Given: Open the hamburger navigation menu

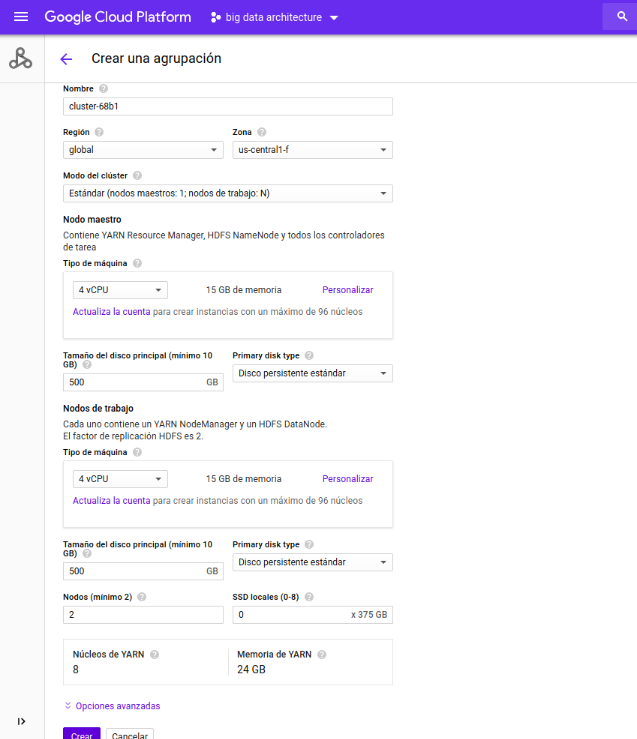Looking at the screenshot, I should [x=21, y=17].
